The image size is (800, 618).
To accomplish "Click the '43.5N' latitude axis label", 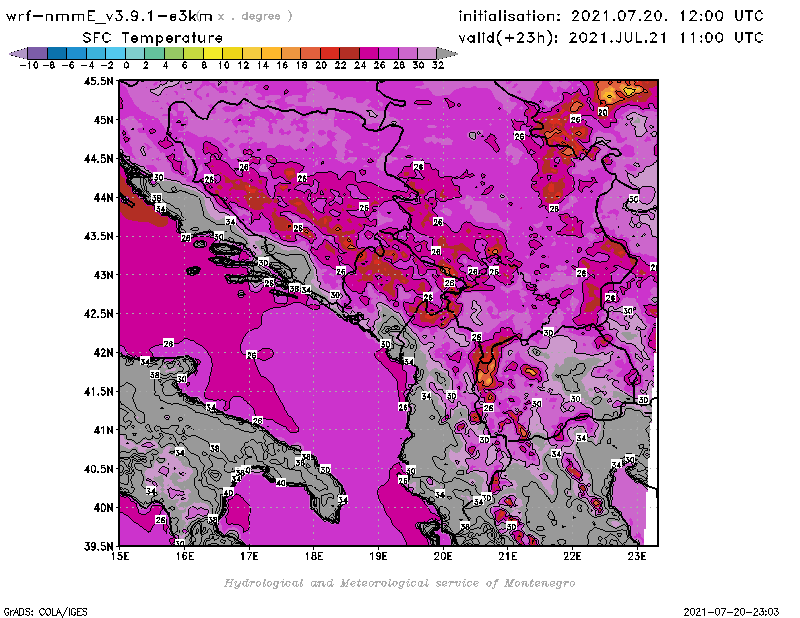I will (x=98, y=236).
